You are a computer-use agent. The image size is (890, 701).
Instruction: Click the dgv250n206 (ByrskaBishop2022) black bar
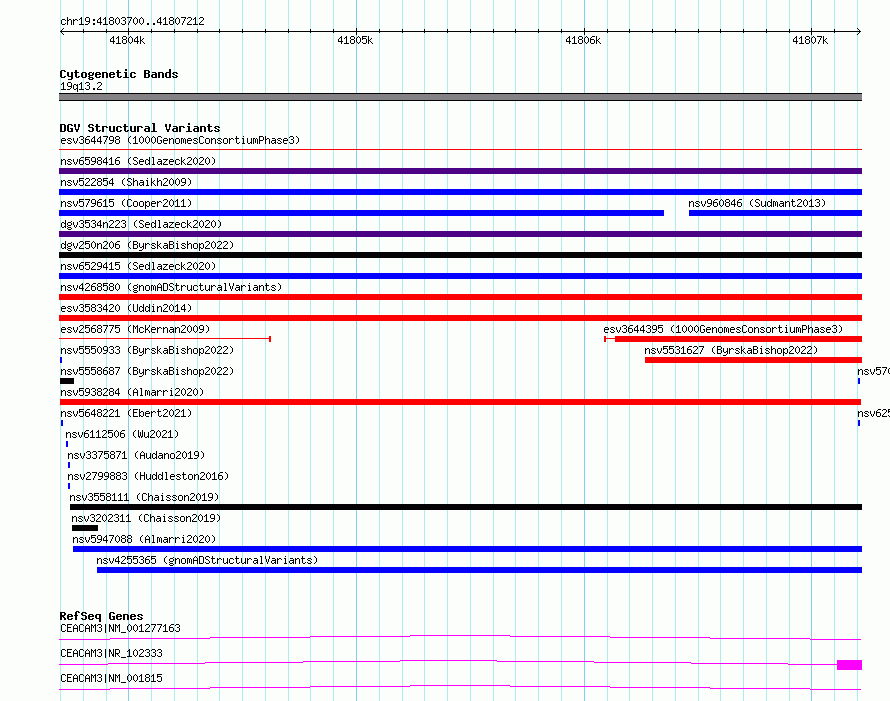pos(460,255)
